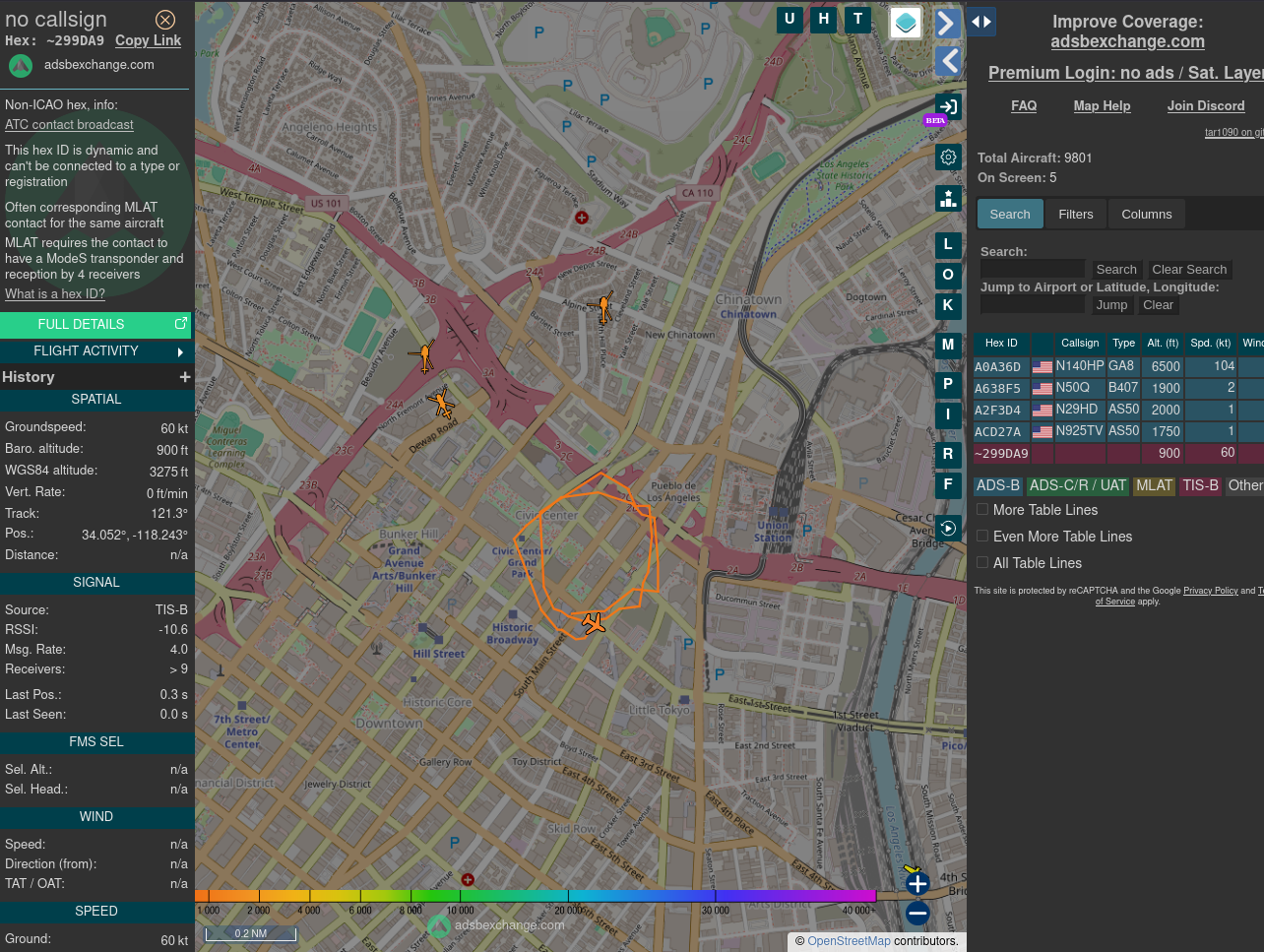Select the helicopter icon near Dewap Road
Screen dimensions: 1264x952
point(442,403)
